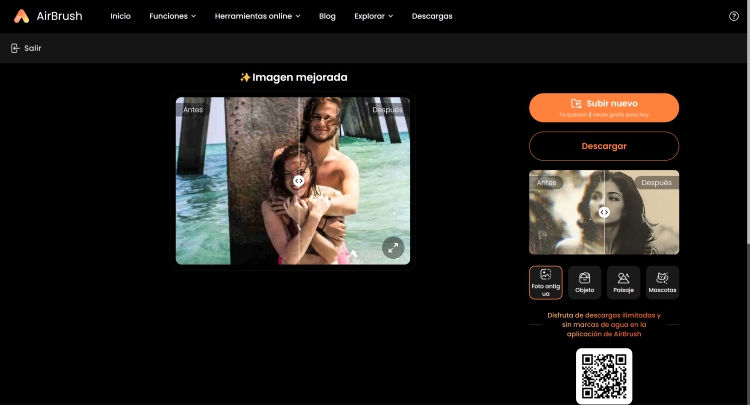Expand the enhanced image to fullscreen
The image size is (750, 405).
point(393,248)
